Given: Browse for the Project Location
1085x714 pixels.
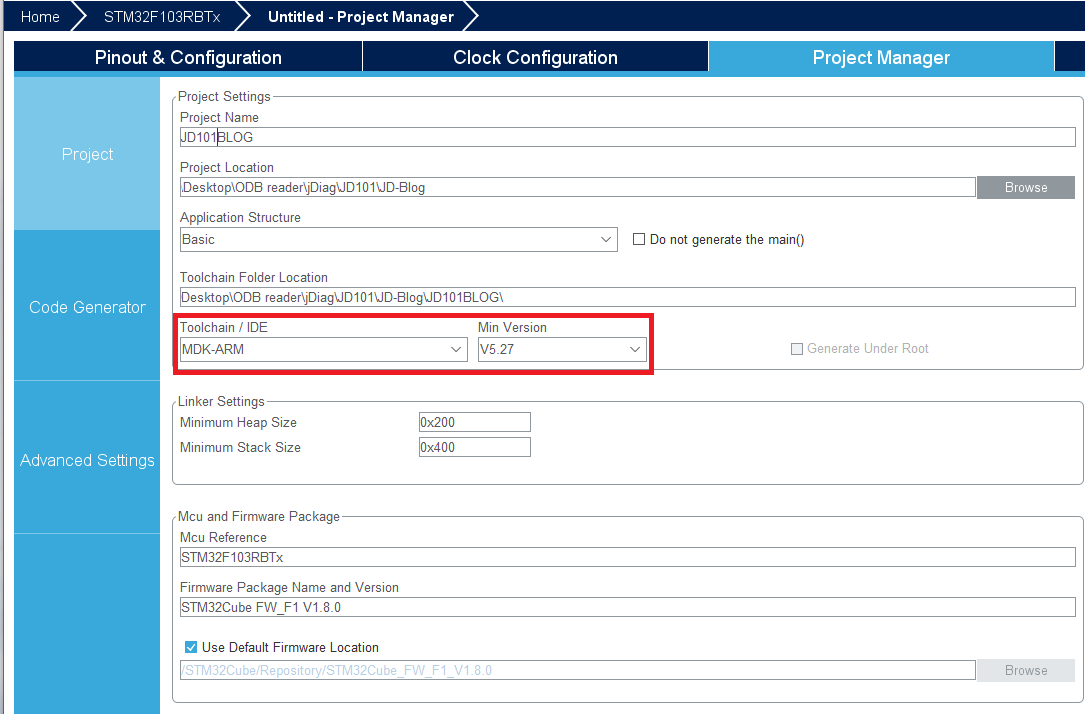Looking at the screenshot, I should point(1026,187).
